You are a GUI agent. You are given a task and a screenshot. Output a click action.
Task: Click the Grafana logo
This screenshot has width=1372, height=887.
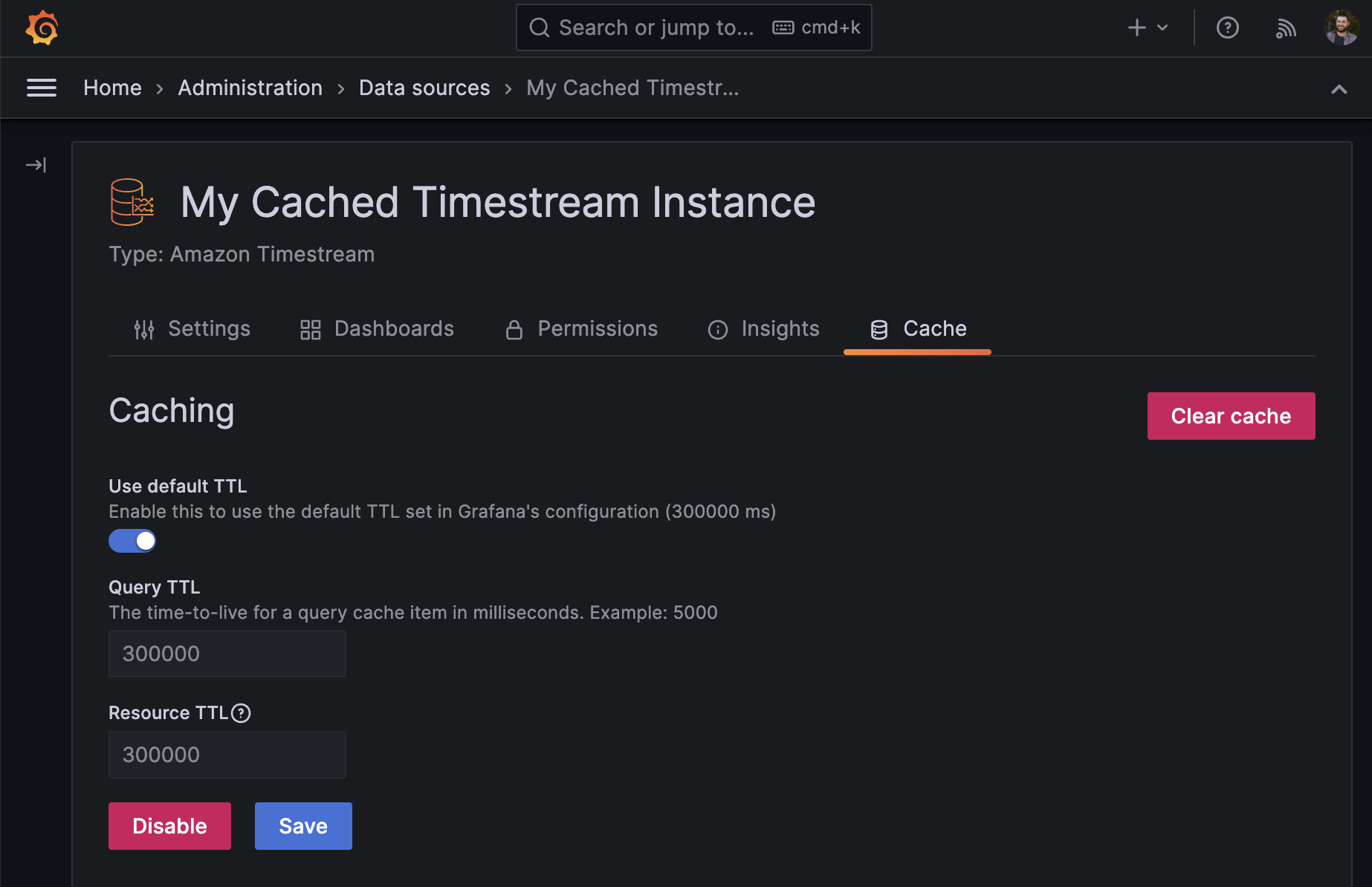42,28
